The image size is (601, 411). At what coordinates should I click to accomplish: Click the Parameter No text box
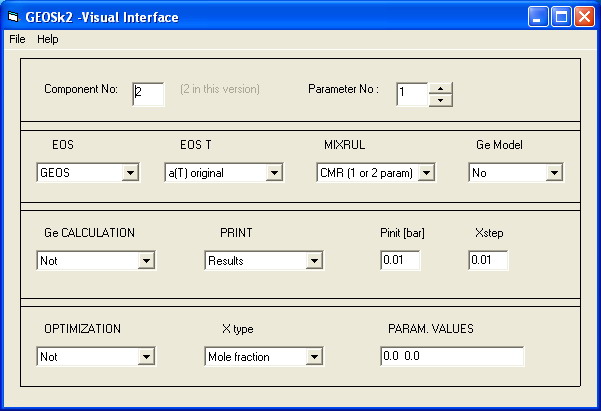click(412, 94)
